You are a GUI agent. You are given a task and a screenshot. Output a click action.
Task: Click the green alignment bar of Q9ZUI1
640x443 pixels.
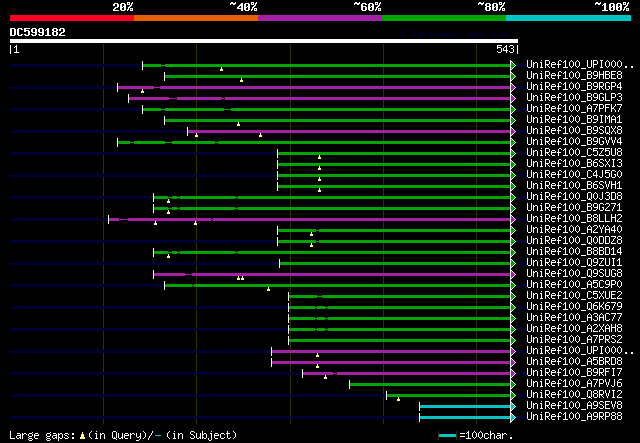pyautogui.click(x=395, y=264)
